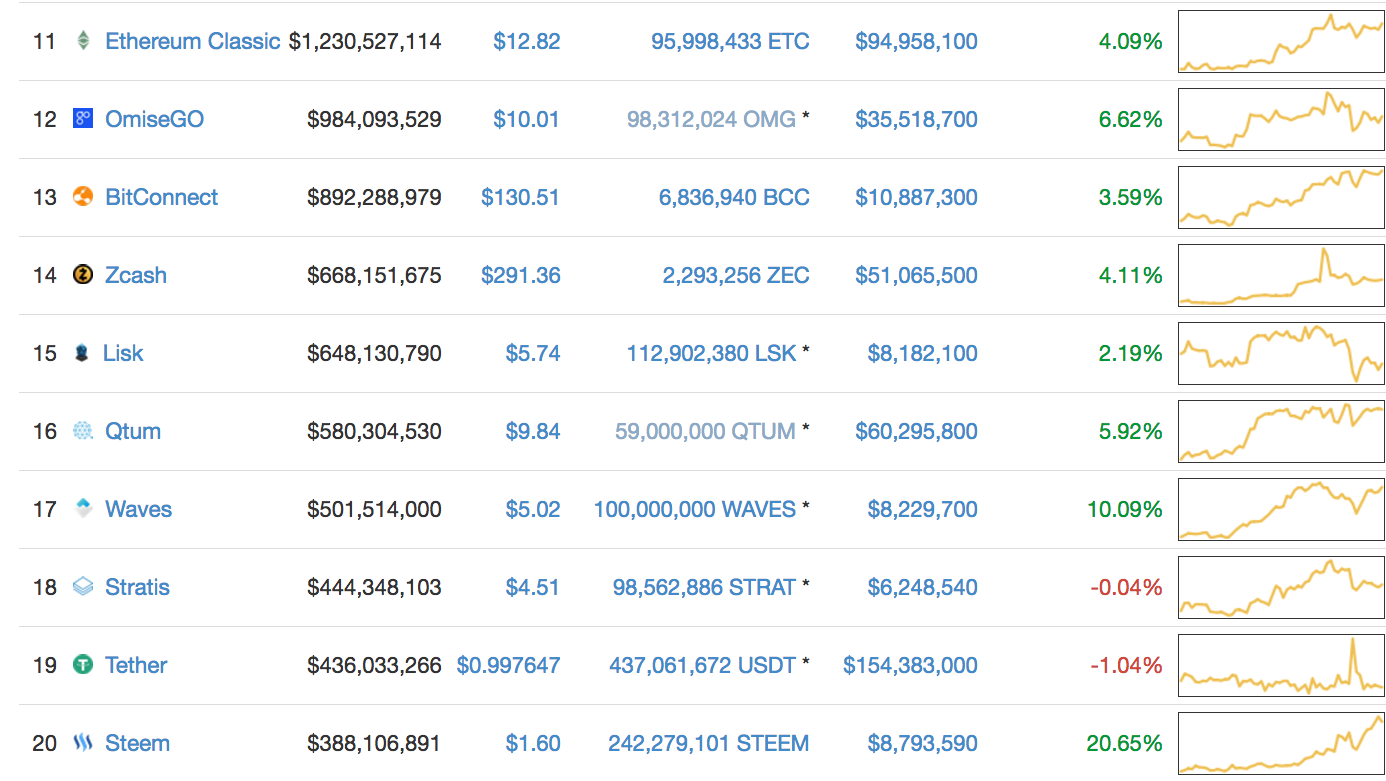Click the Qtum logo icon
1386x781 pixels.
pos(83,431)
